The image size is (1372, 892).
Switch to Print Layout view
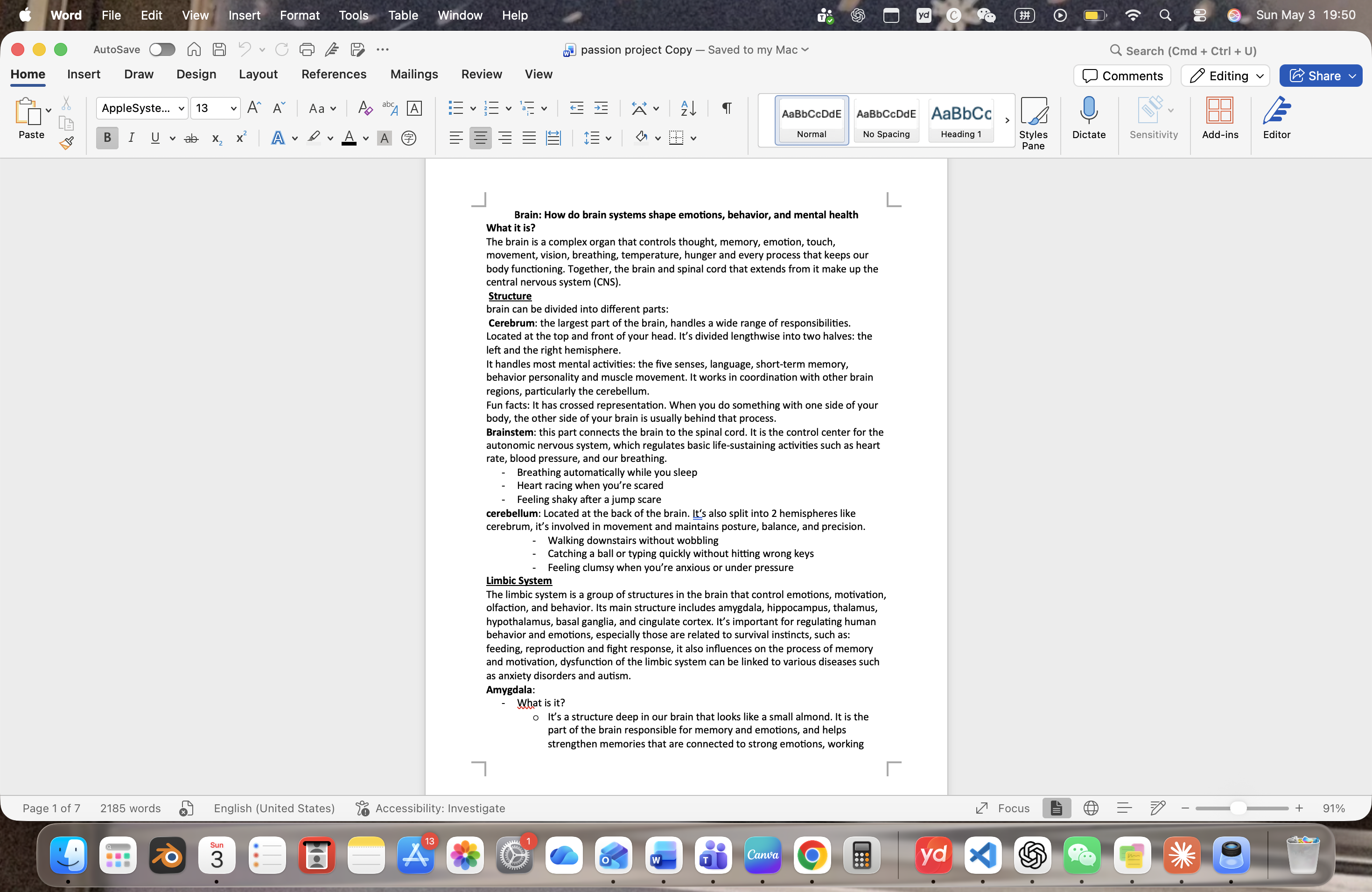(x=1056, y=808)
